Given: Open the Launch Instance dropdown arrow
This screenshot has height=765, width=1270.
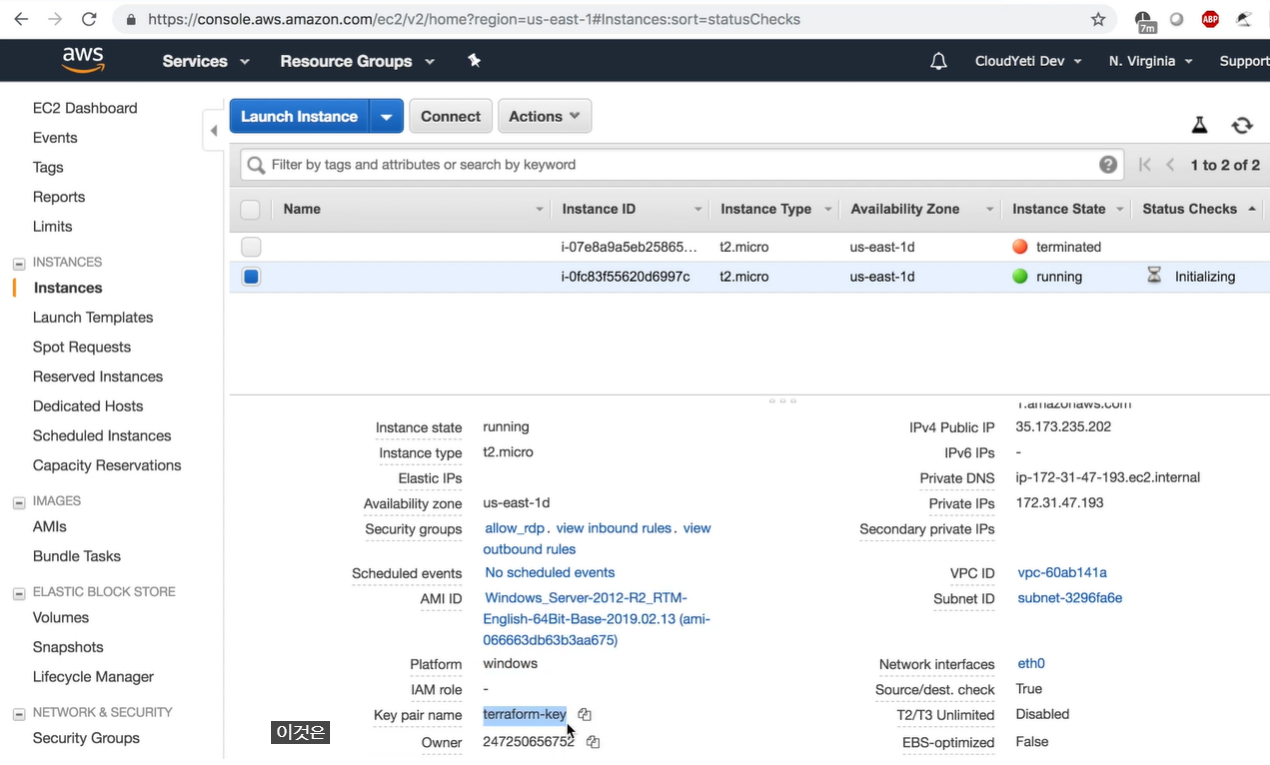Looking at the screenshot, I should coord(386,116).
